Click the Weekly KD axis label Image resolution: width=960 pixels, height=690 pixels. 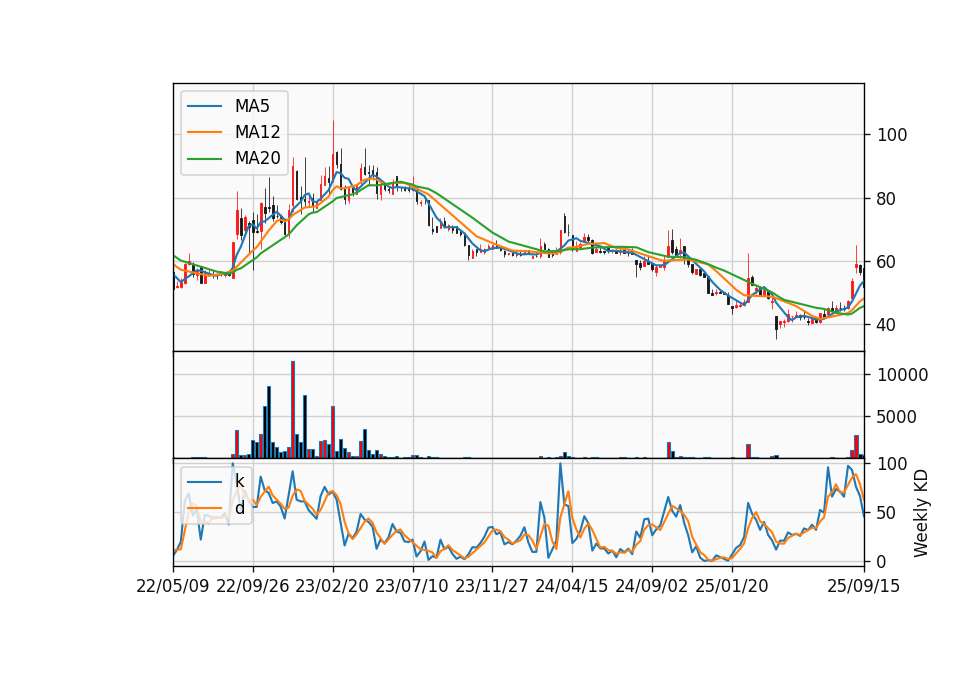click(x=921, y=514)
